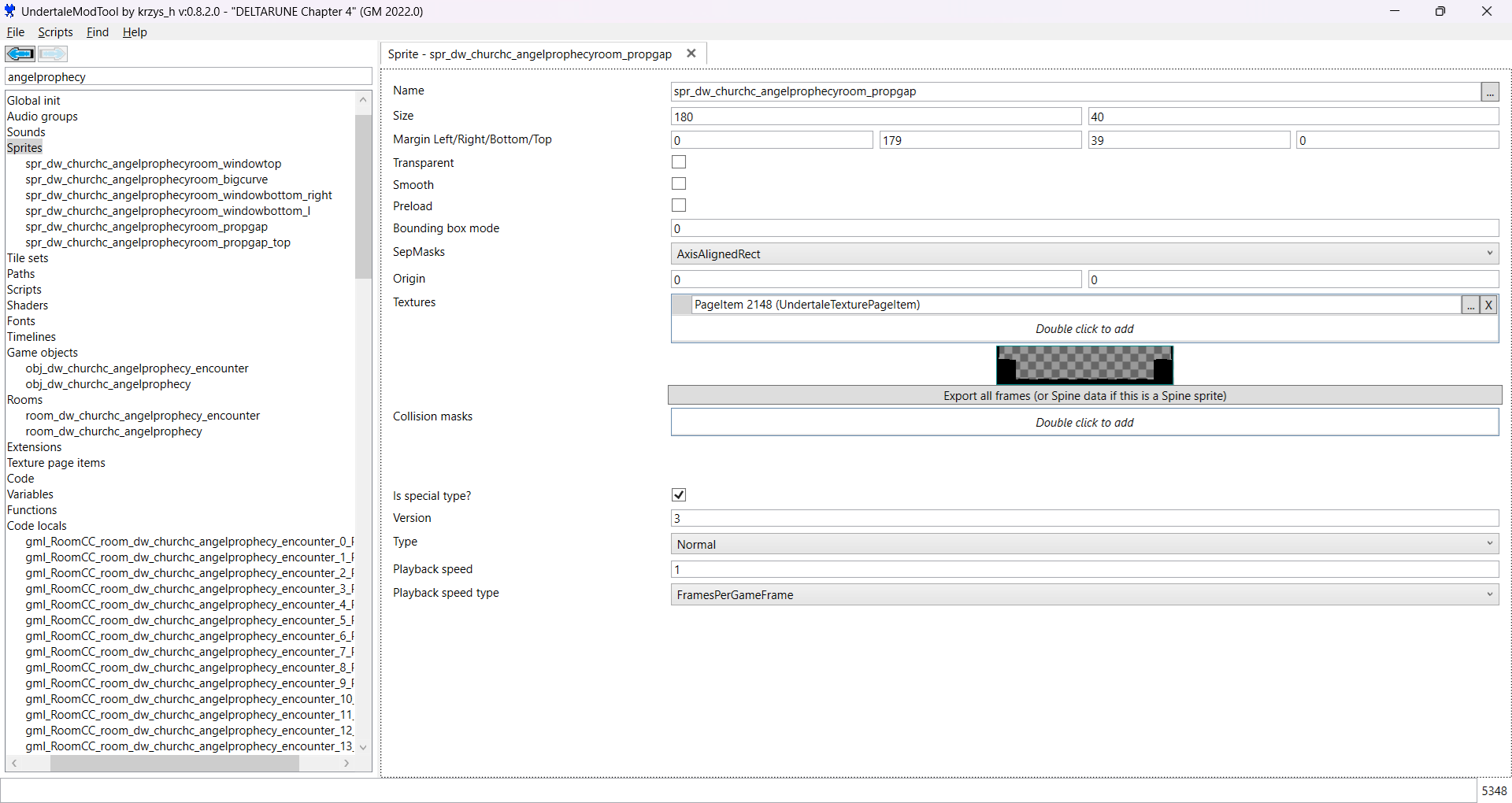Open the SepMasks AxisAlignedRect dropdown
Viewport: 1512px width, 803px height.
(1084, 253)
